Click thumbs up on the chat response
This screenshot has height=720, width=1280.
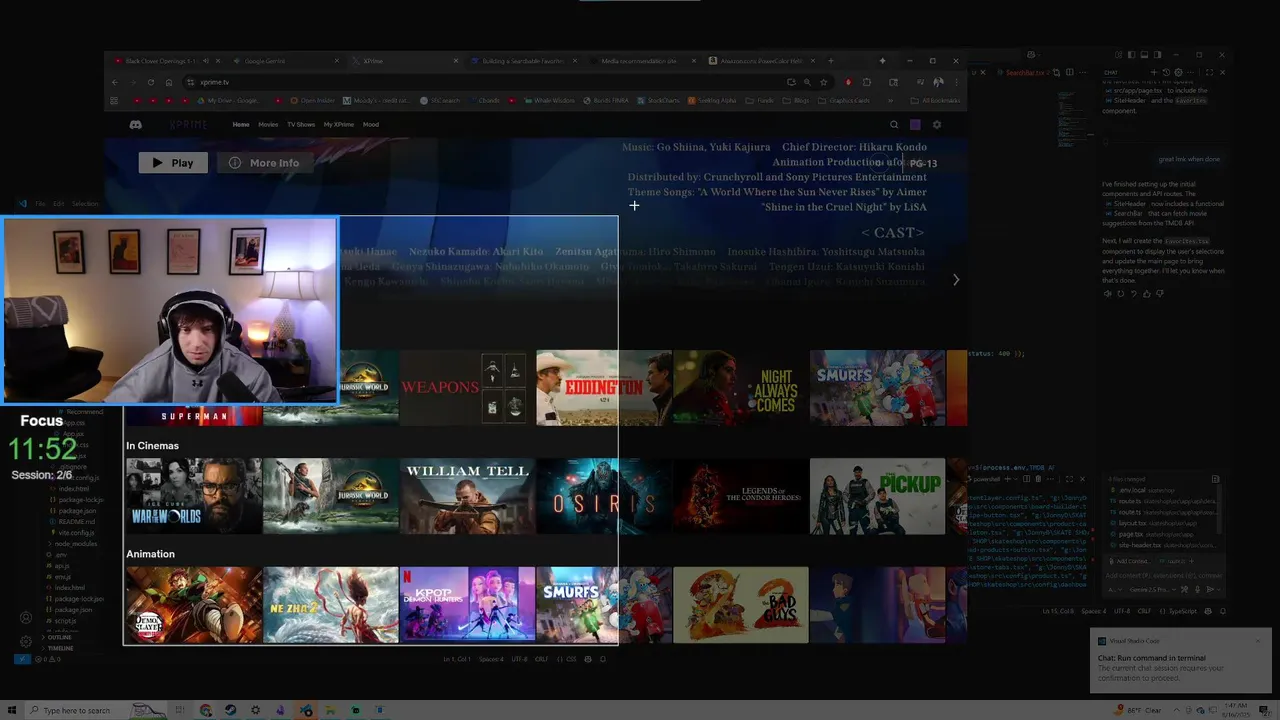click(1147, 294)
